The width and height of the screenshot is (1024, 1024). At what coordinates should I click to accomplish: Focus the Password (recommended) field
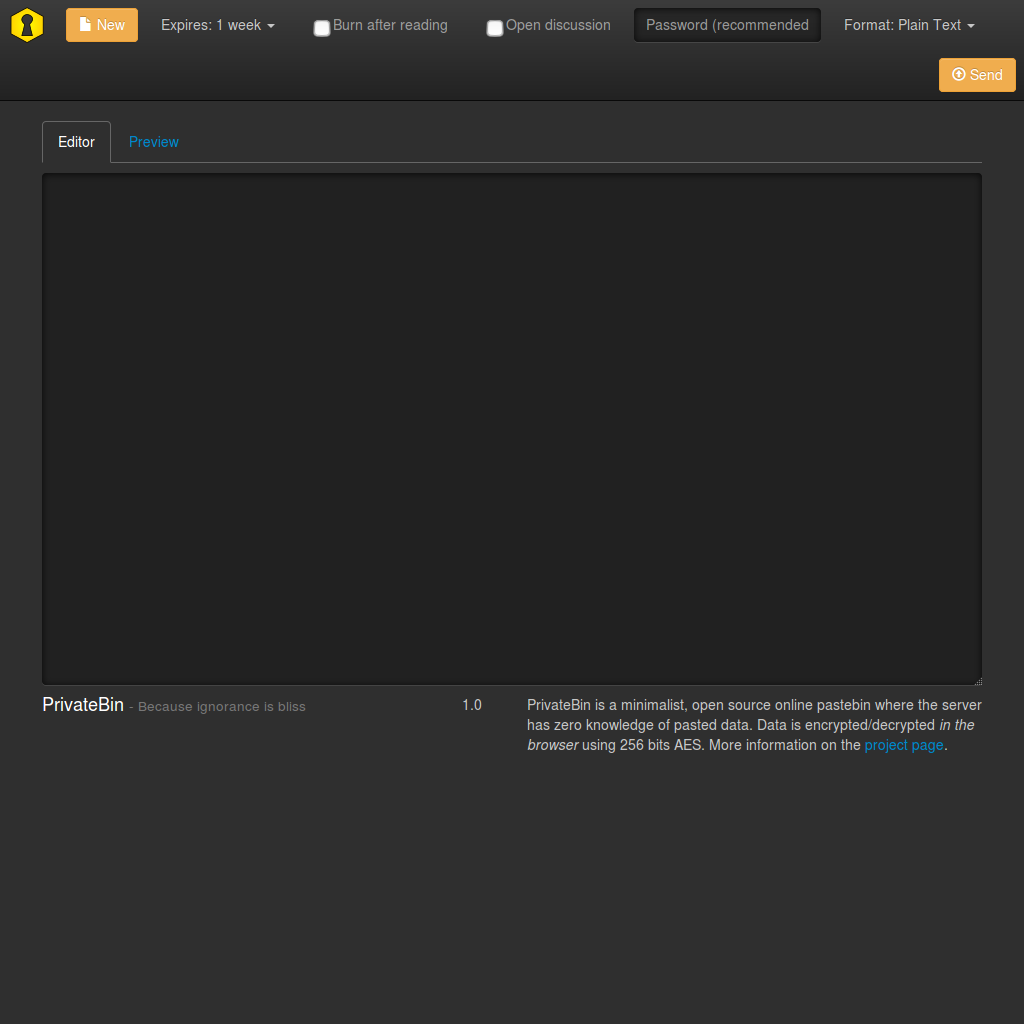(x=727, y=24)
